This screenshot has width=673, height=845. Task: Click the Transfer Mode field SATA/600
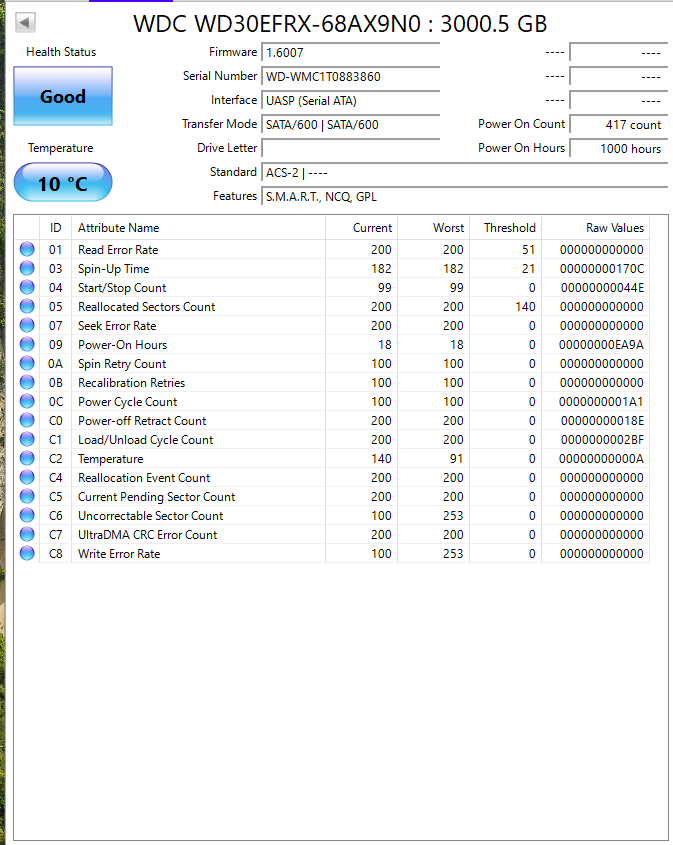coord(351,124)
